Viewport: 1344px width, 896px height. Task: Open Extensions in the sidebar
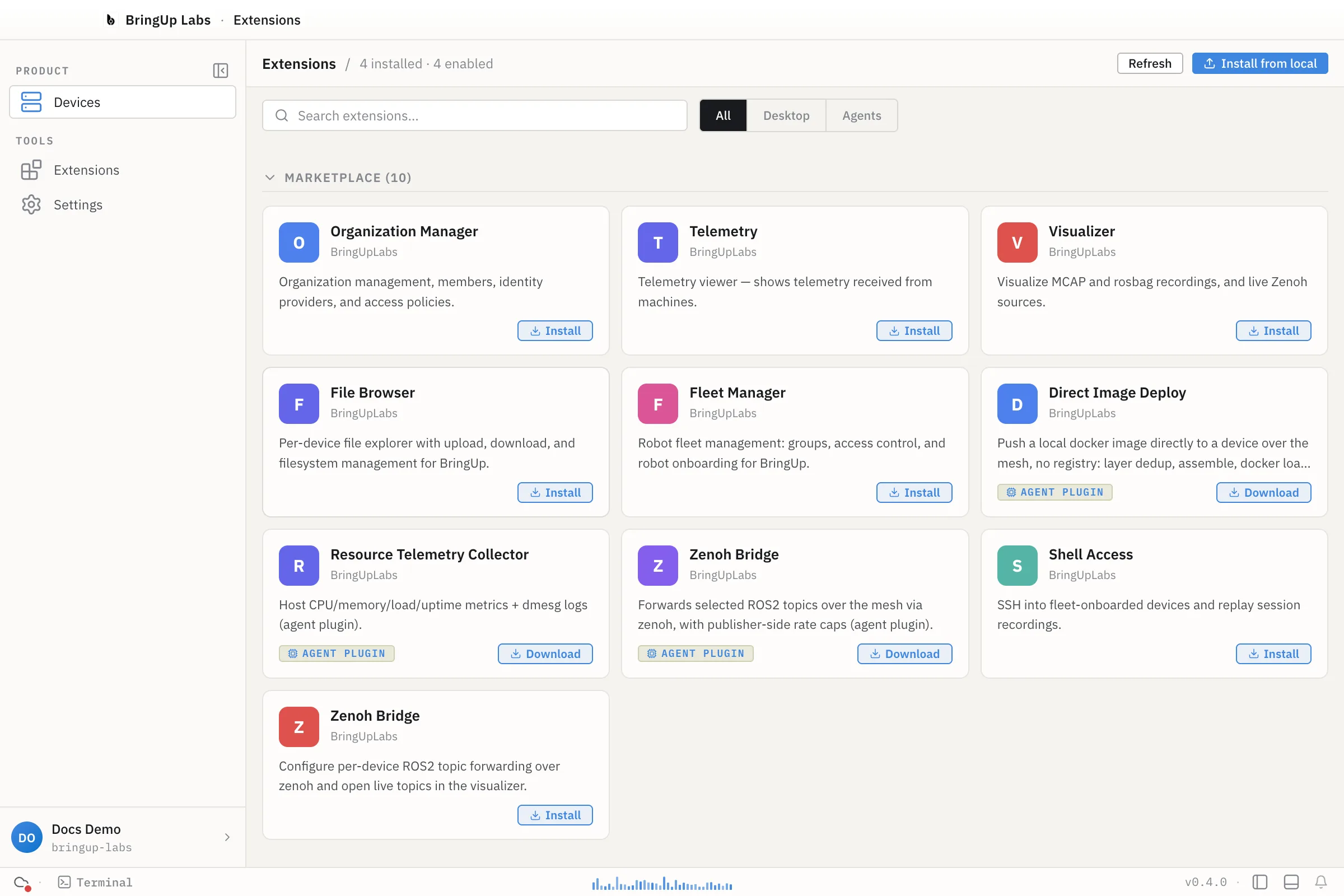122,170
